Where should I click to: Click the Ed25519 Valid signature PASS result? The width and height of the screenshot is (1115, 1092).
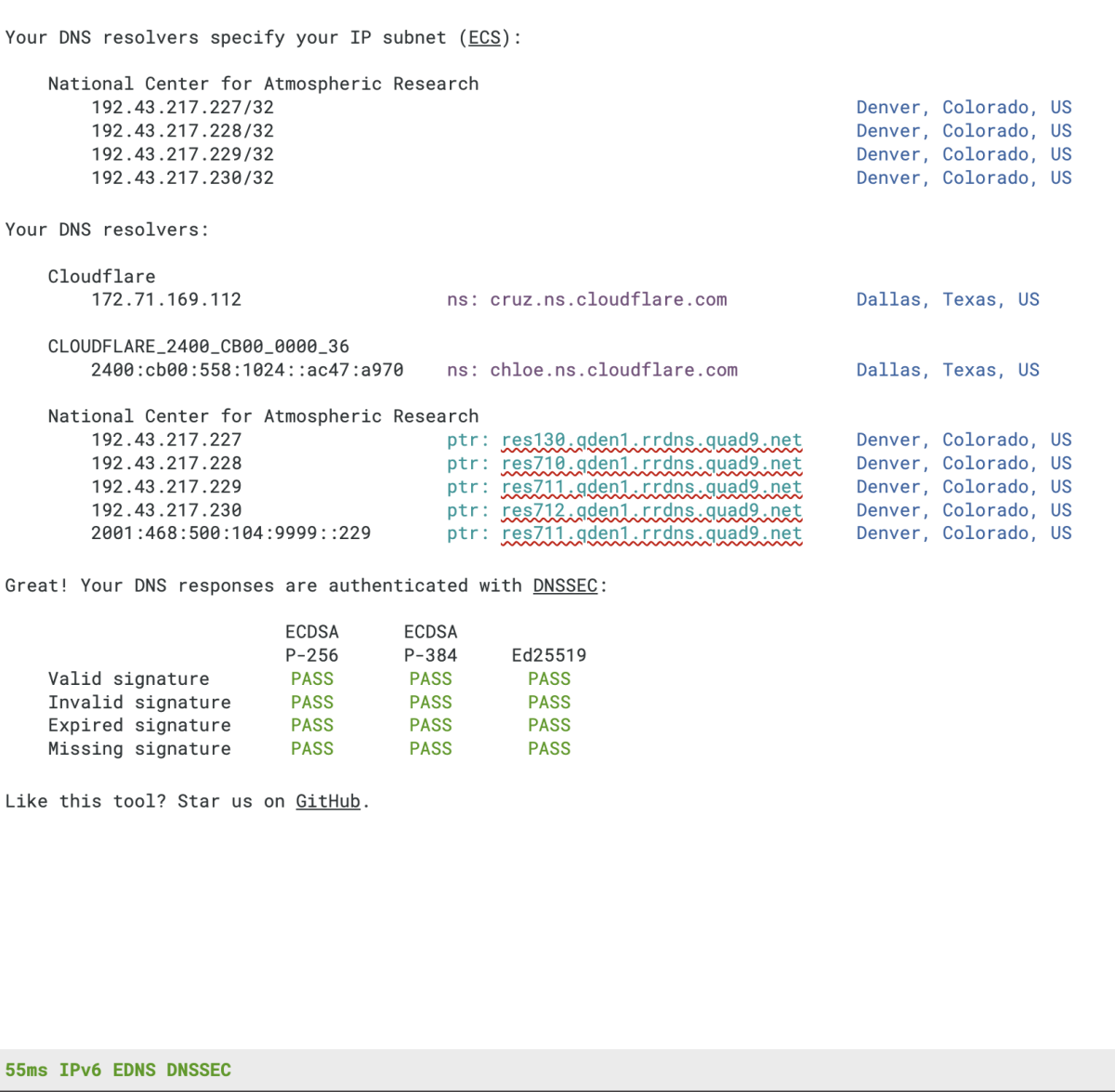549,679
